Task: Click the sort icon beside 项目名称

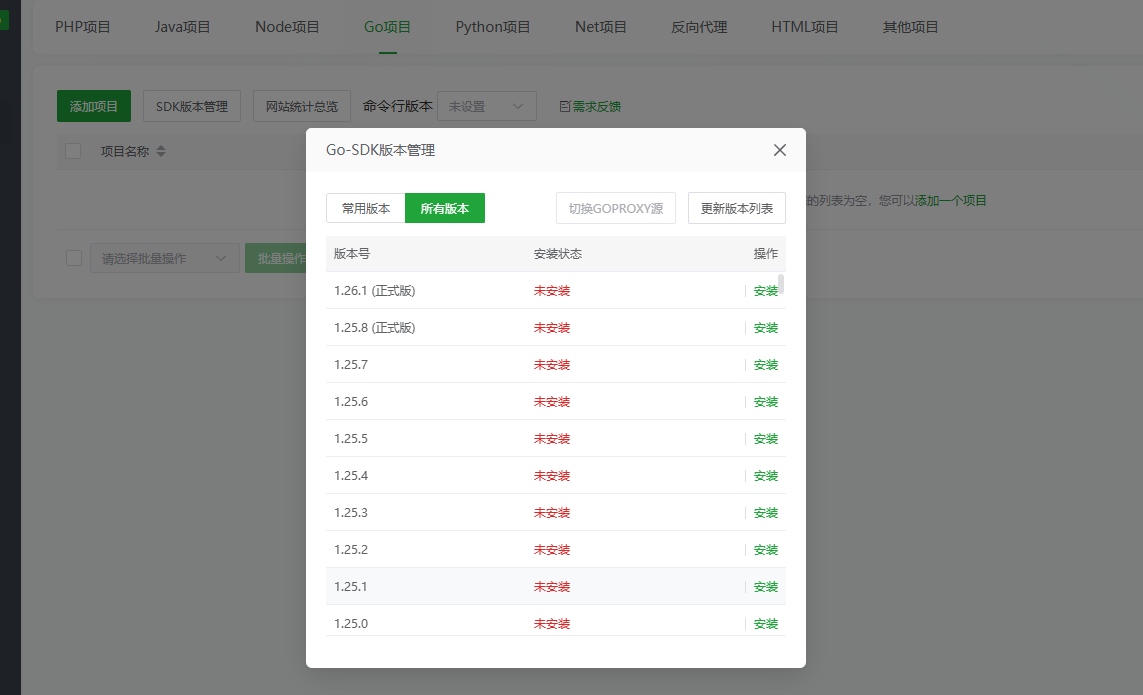Action: point(161,152)
